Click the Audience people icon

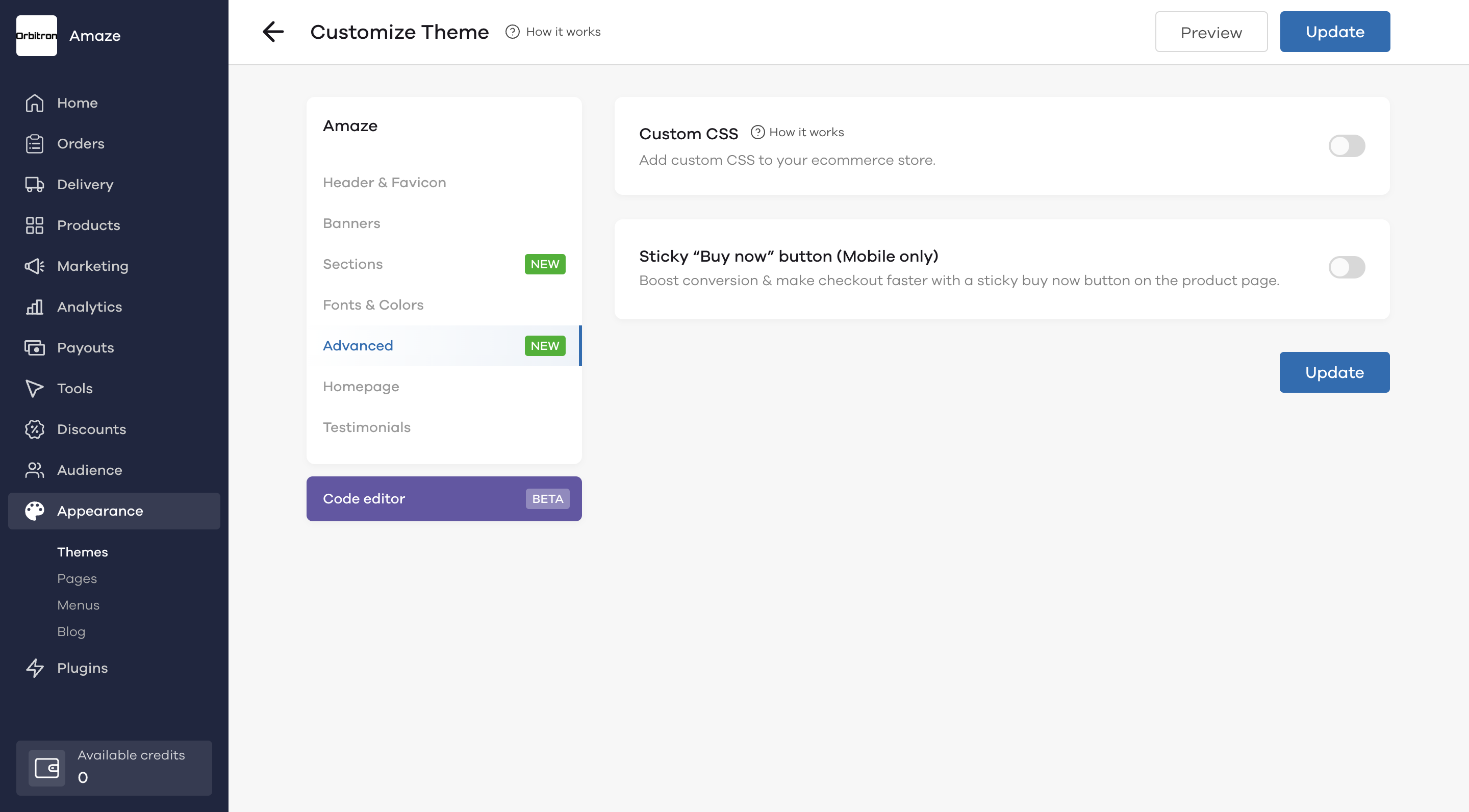coord(34,470)
